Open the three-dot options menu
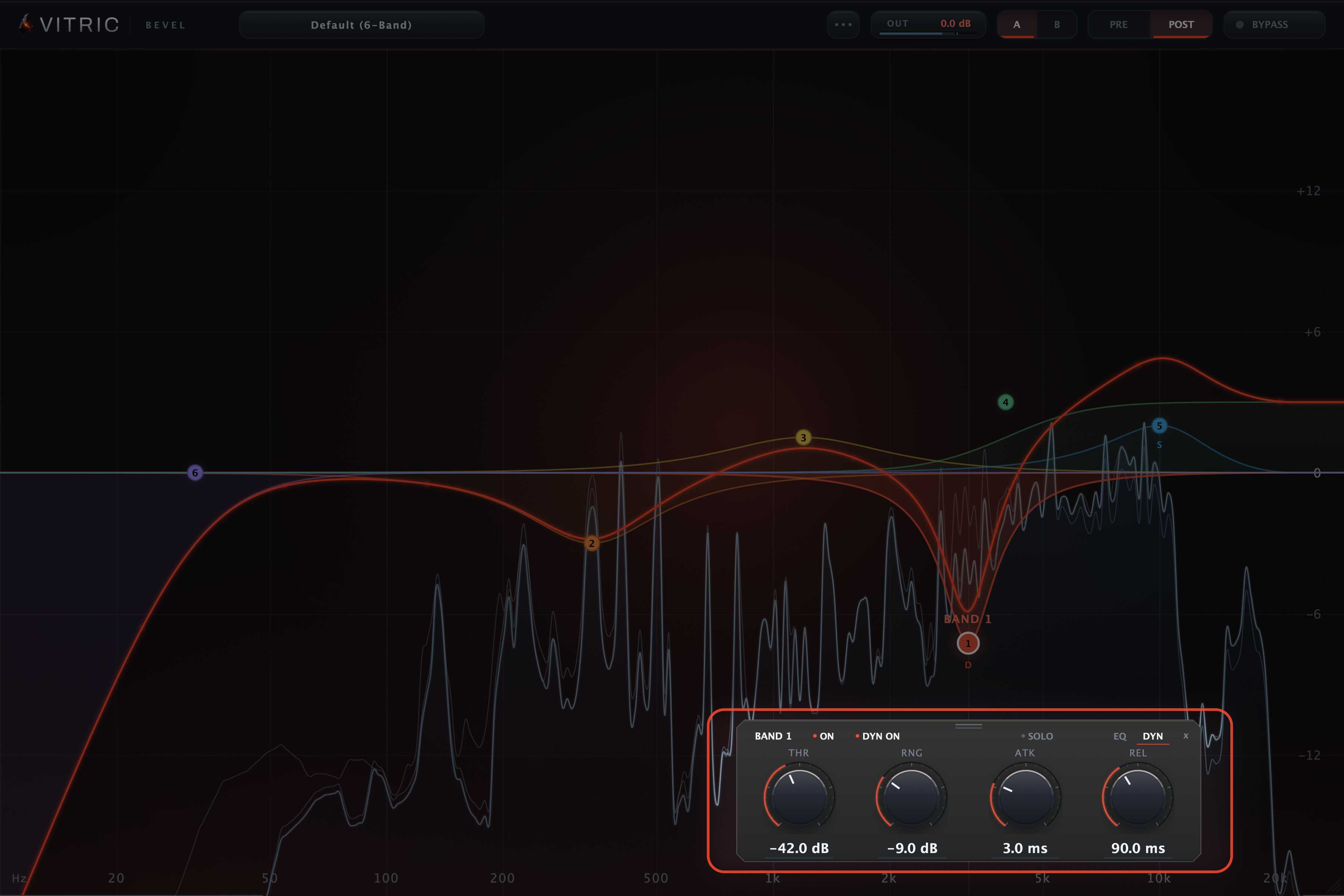Viewport: 1344px width, 896px height. tap(843, 25)
